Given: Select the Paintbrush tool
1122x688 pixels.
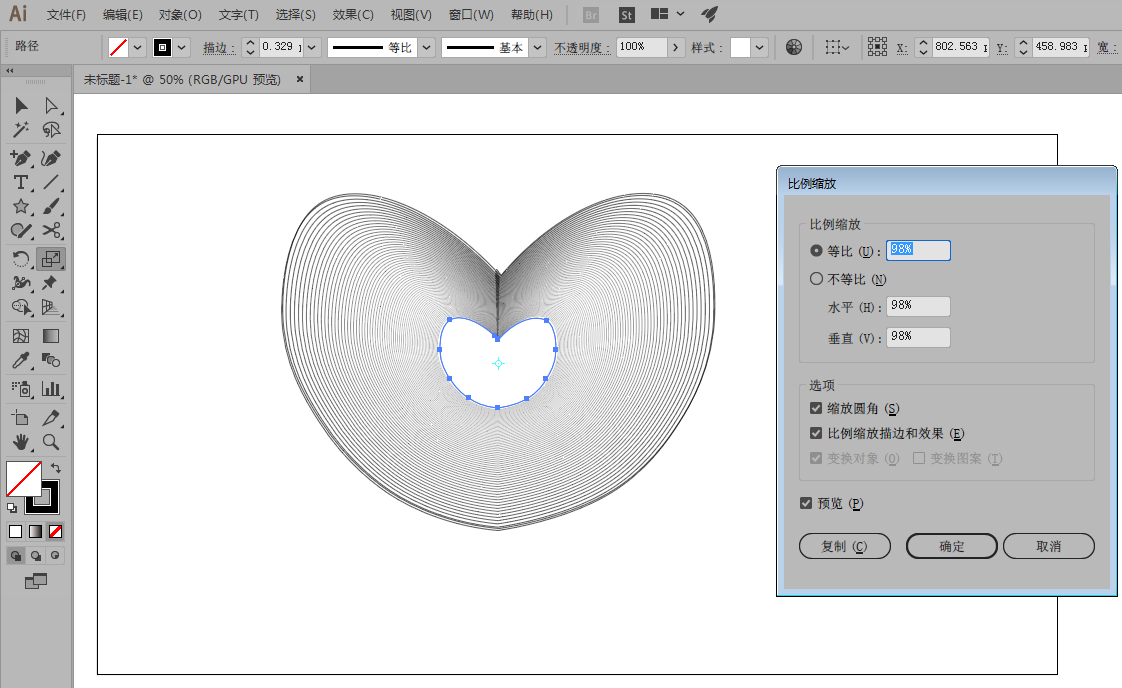Looking at the screenshot, I should pos(51,207).
